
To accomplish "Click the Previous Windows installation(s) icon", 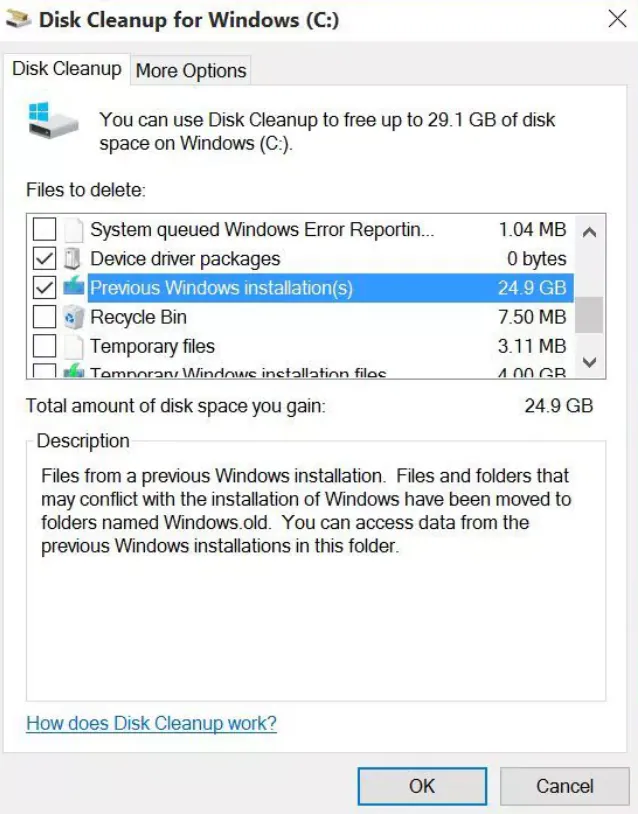I will [74, 288].
